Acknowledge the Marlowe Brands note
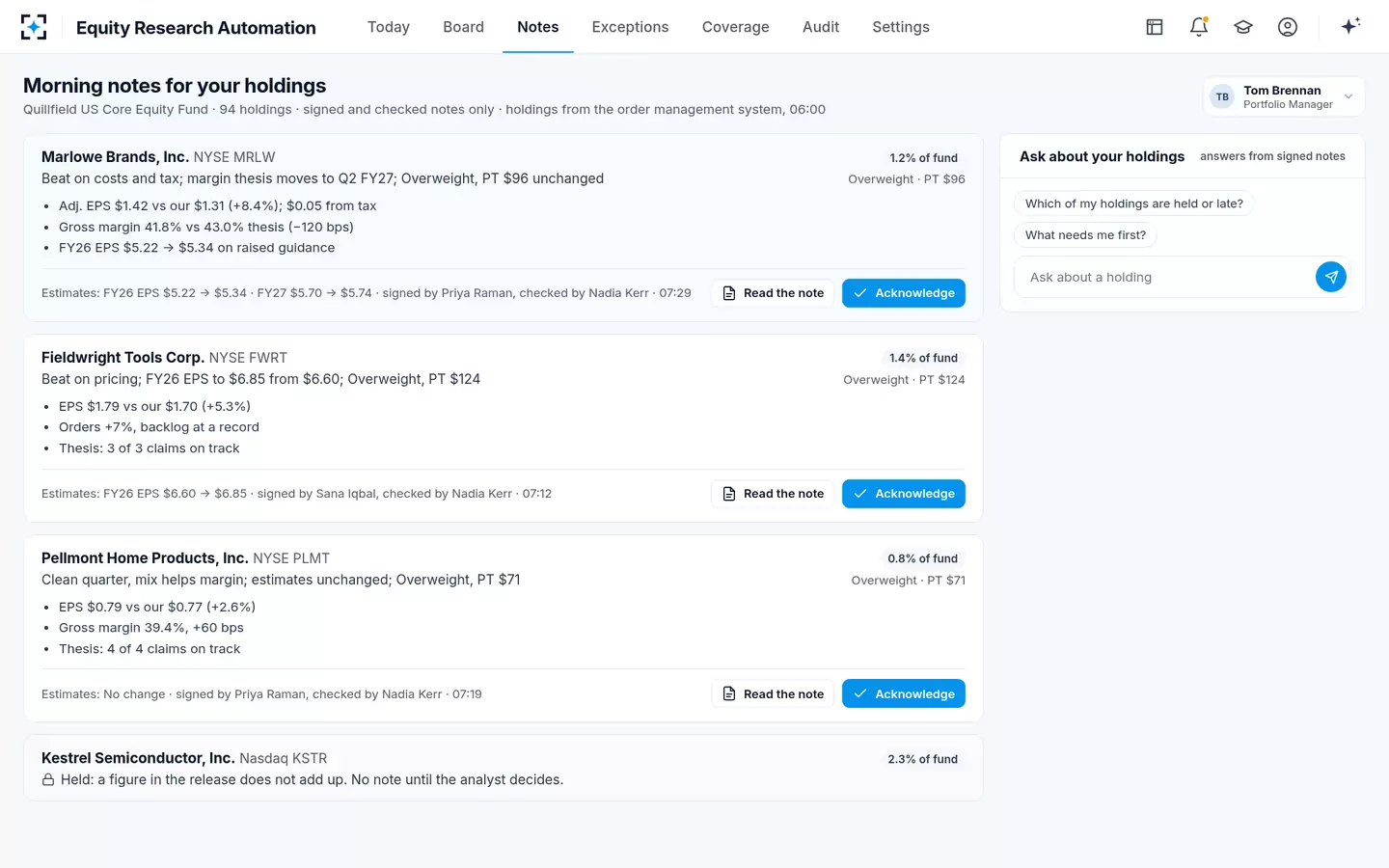The image size is (1389, 868). 904,293
